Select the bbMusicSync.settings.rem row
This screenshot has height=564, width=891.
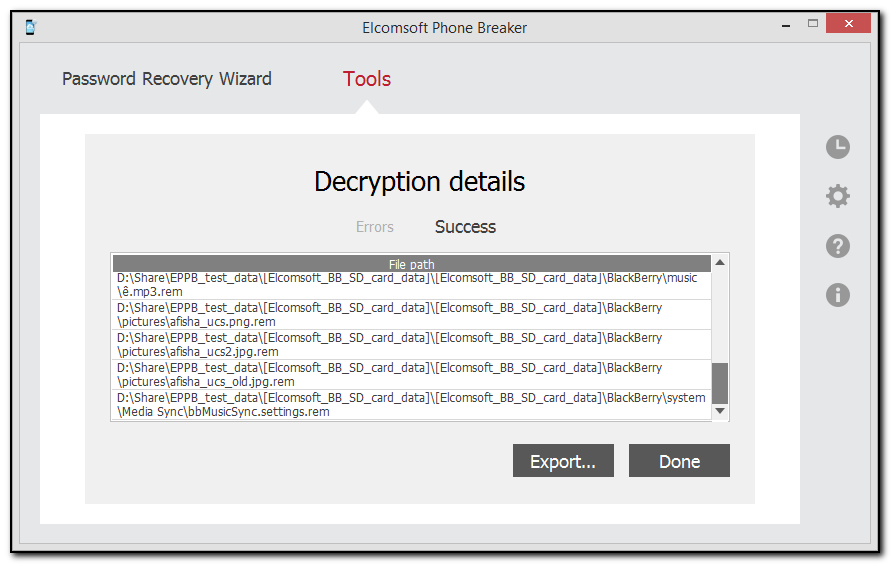[411, 405]
